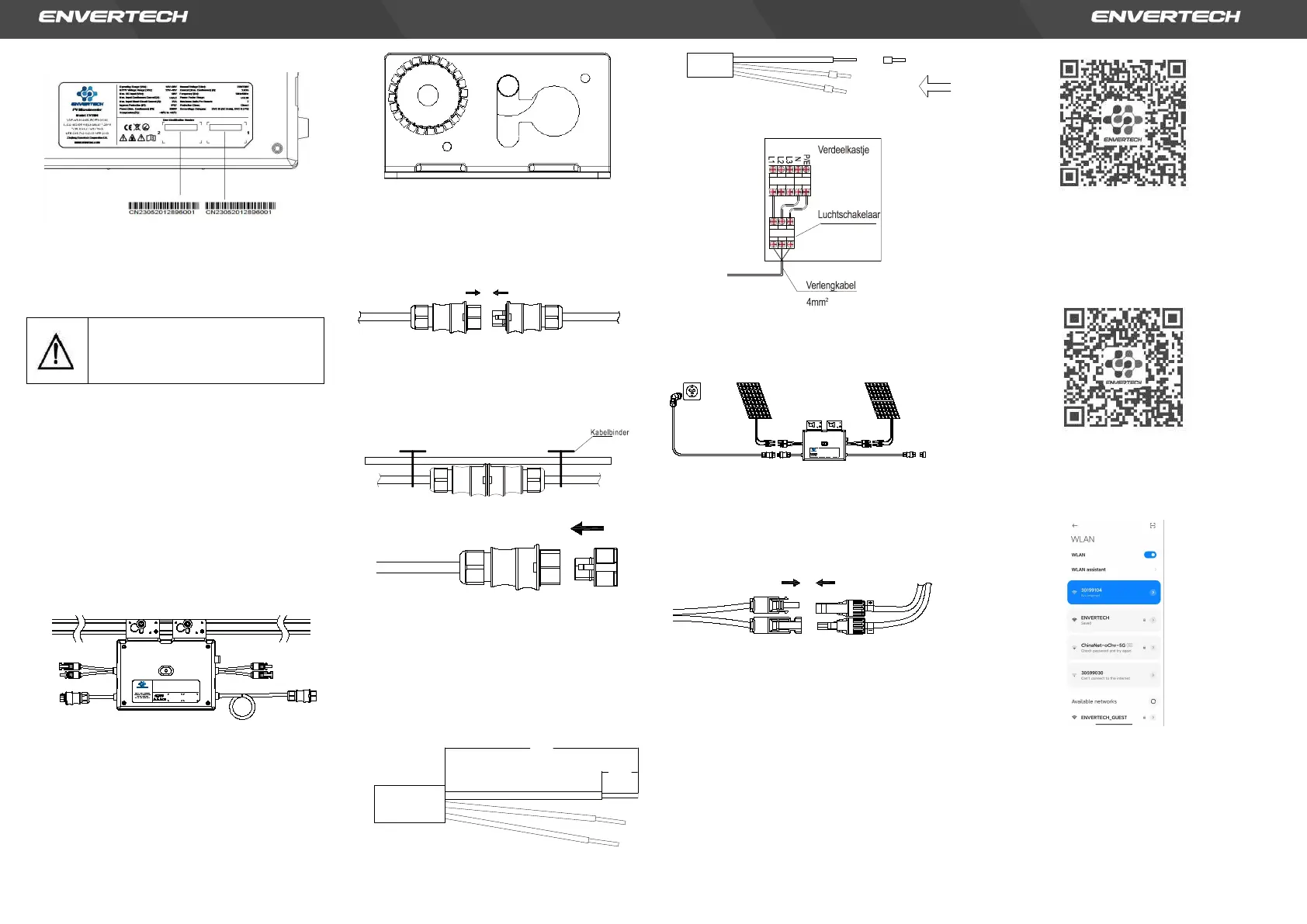Image resolution: width=1307 pixels, height=924 pixels.
Task: Open details arrow for network 30199104
Action: [x=1153, y=592]
